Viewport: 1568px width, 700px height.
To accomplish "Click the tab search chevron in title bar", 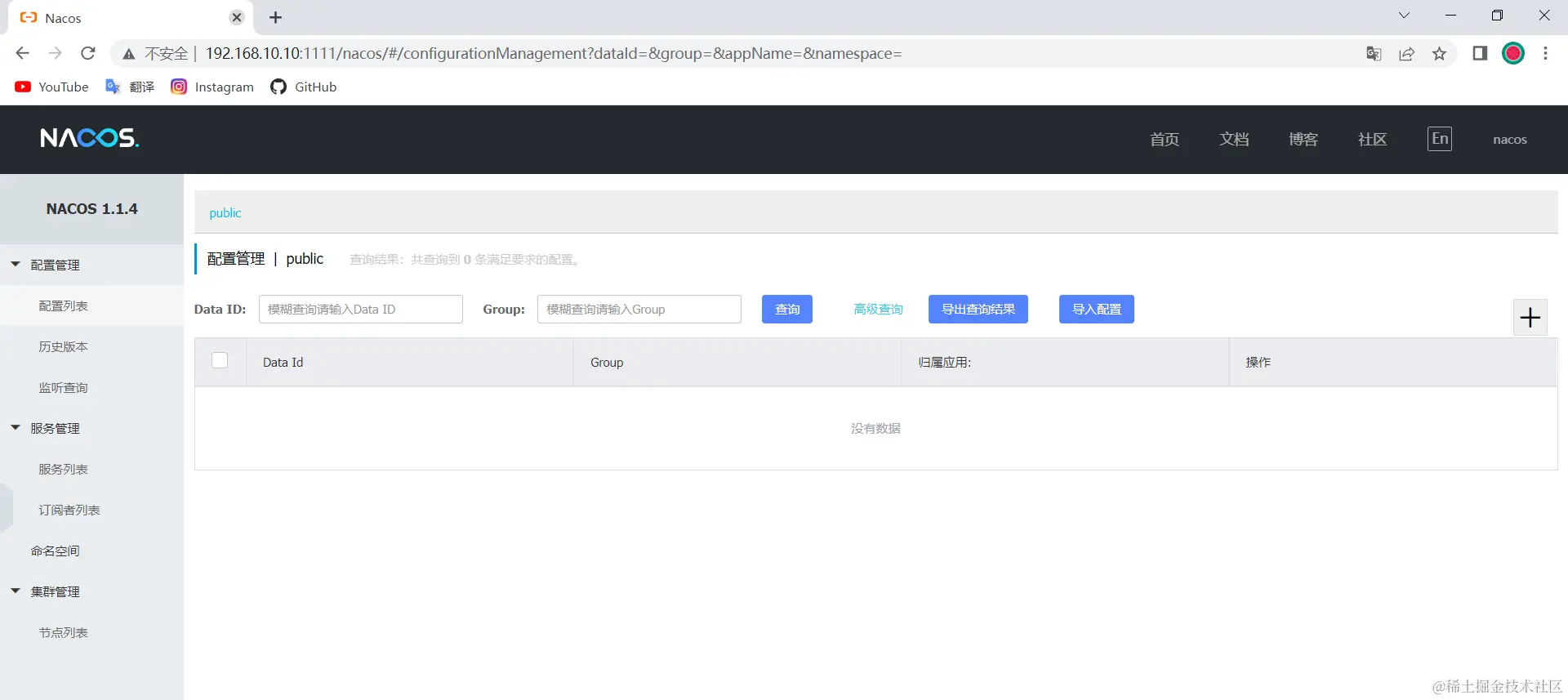I will click(1404, 16).
